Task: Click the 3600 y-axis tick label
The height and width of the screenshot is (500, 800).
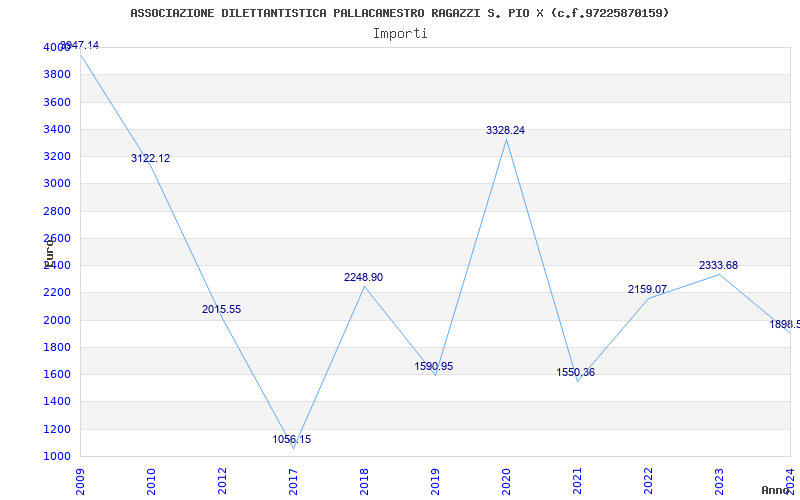Action: tap(57, 102)
